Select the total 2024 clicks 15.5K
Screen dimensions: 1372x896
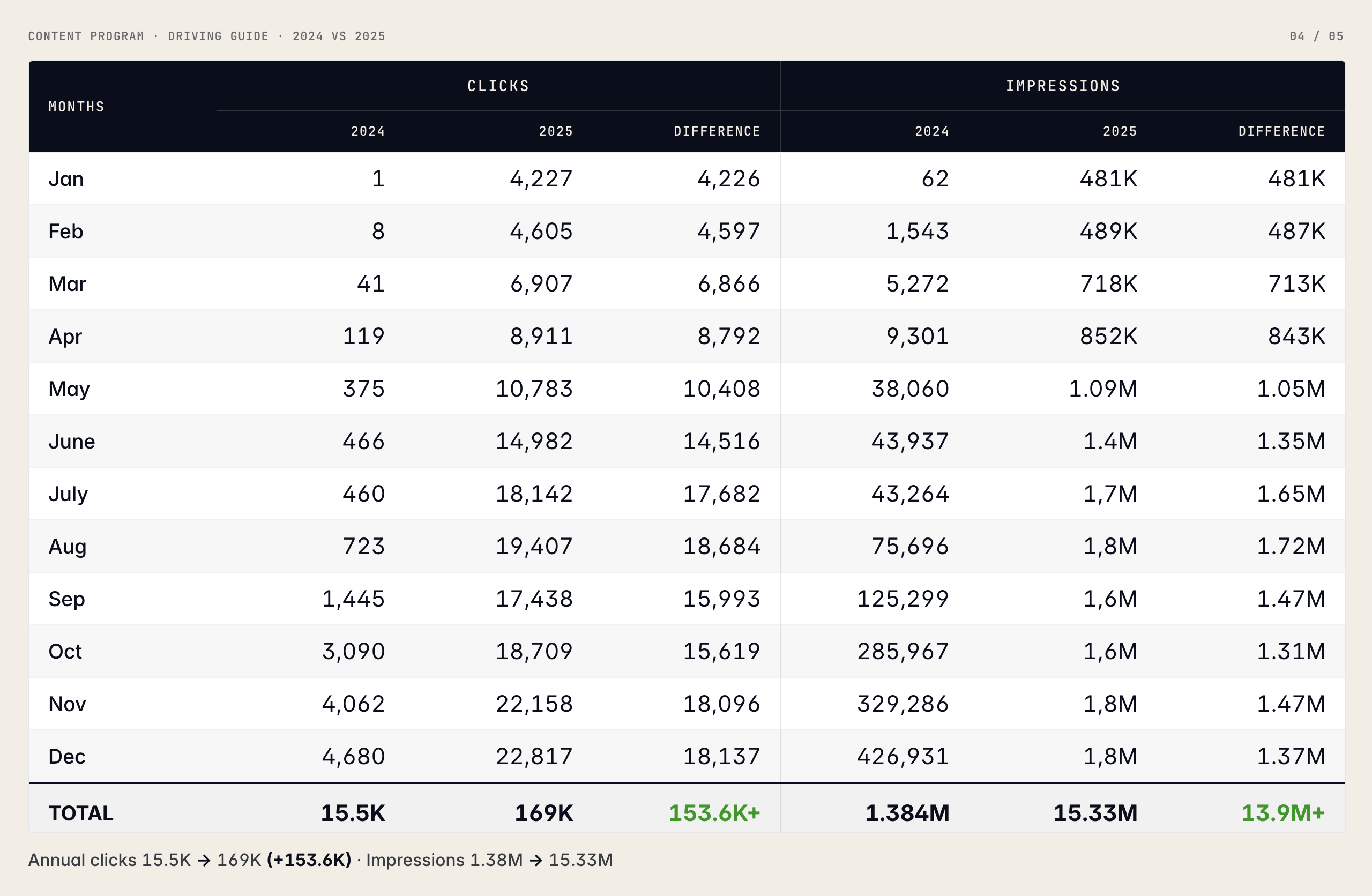(x=353, y=813)
